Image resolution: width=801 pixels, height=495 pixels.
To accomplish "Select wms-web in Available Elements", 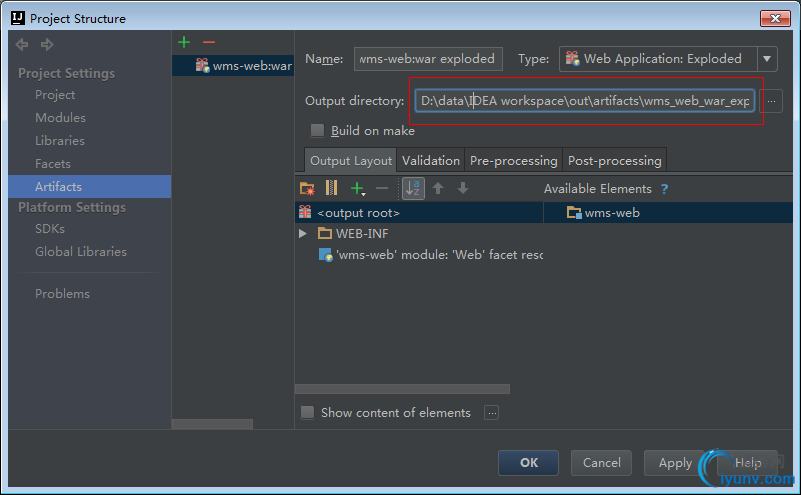I will pyautogui.click(x=611, y=212).
